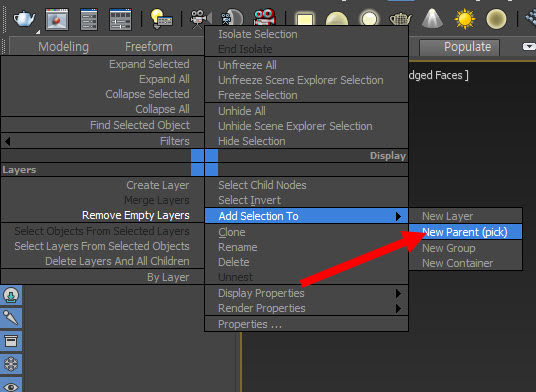This screenshot has width=536, height=392.
Task: Click the archive box sidebar icon
Action: click(11, 341)
